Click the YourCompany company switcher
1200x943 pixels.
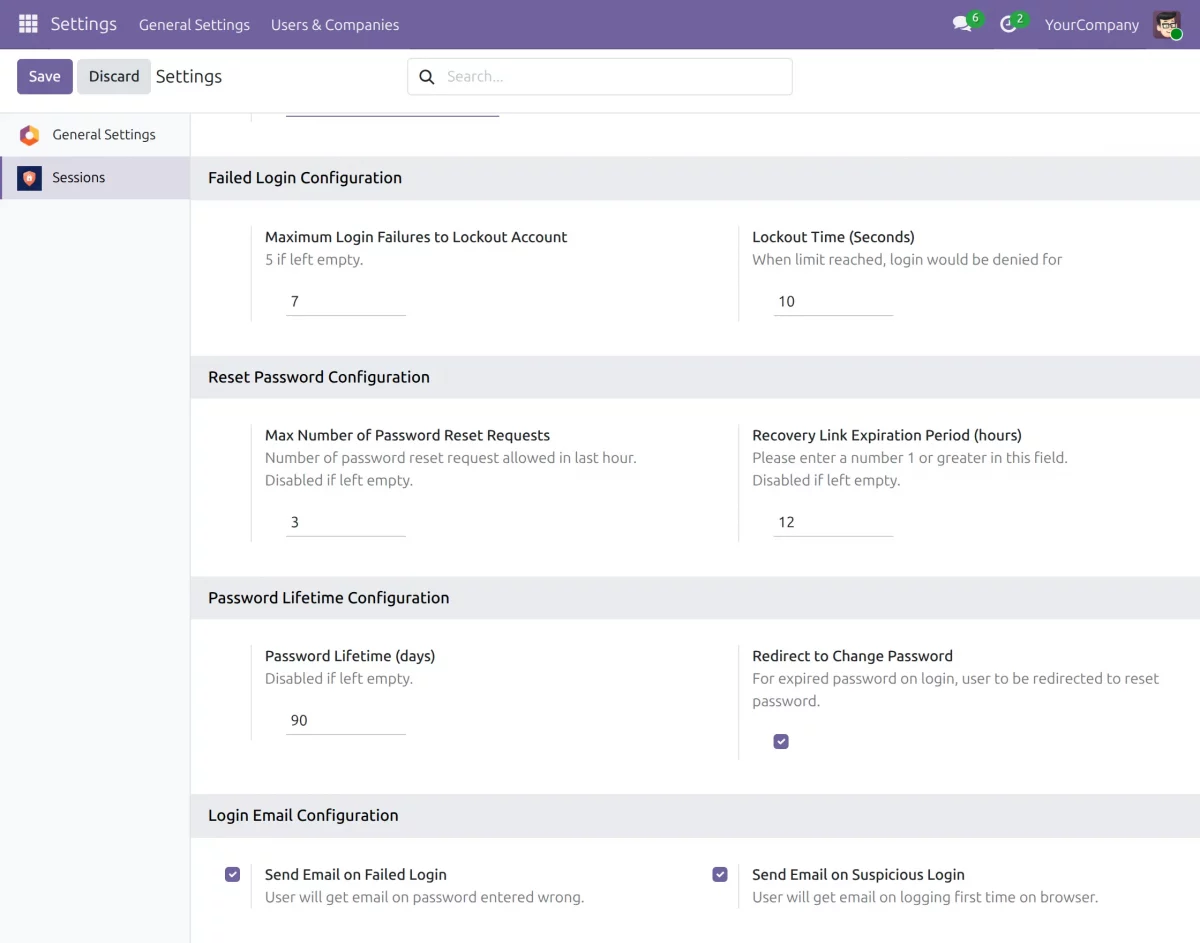click(x=1092, y=25)
